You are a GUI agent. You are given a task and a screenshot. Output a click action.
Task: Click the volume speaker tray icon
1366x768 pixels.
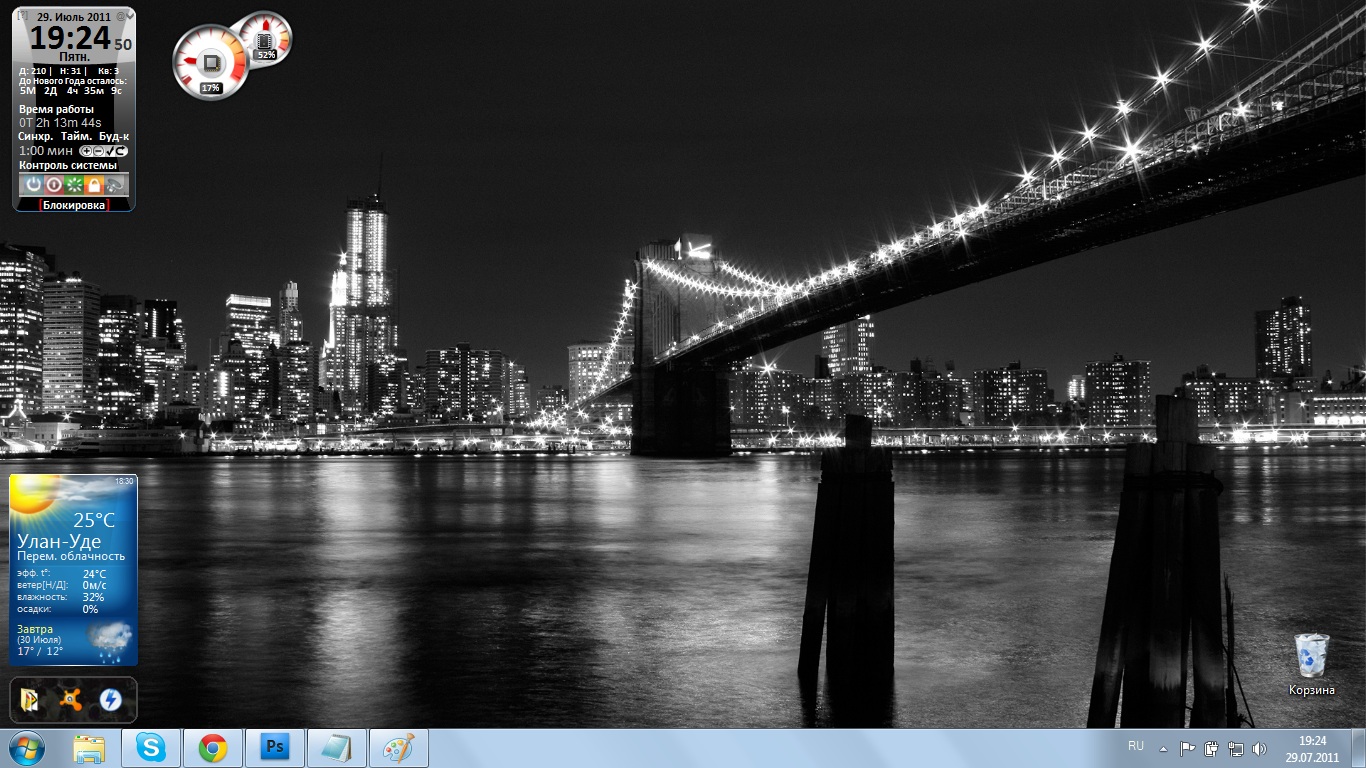pyautogui.click(x=1258, y=748)
